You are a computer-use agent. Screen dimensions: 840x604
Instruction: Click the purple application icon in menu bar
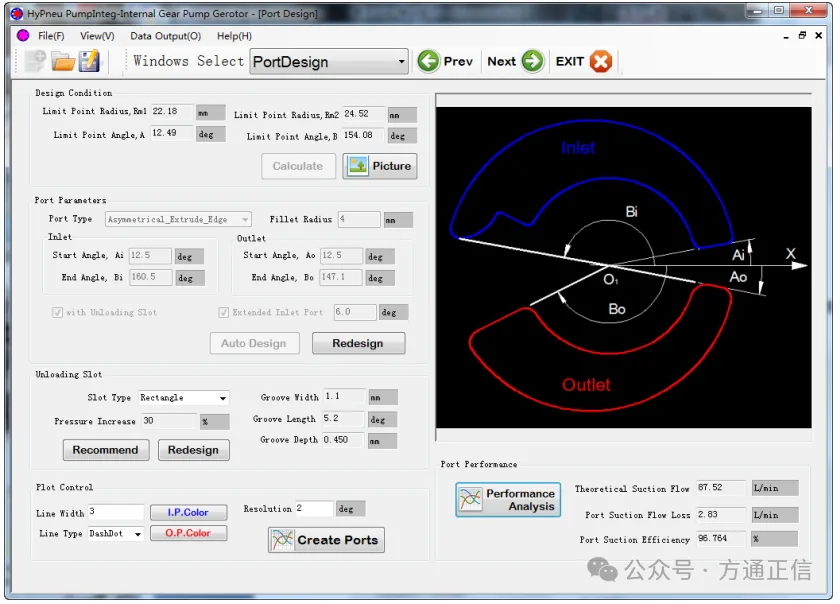[22, 35]
